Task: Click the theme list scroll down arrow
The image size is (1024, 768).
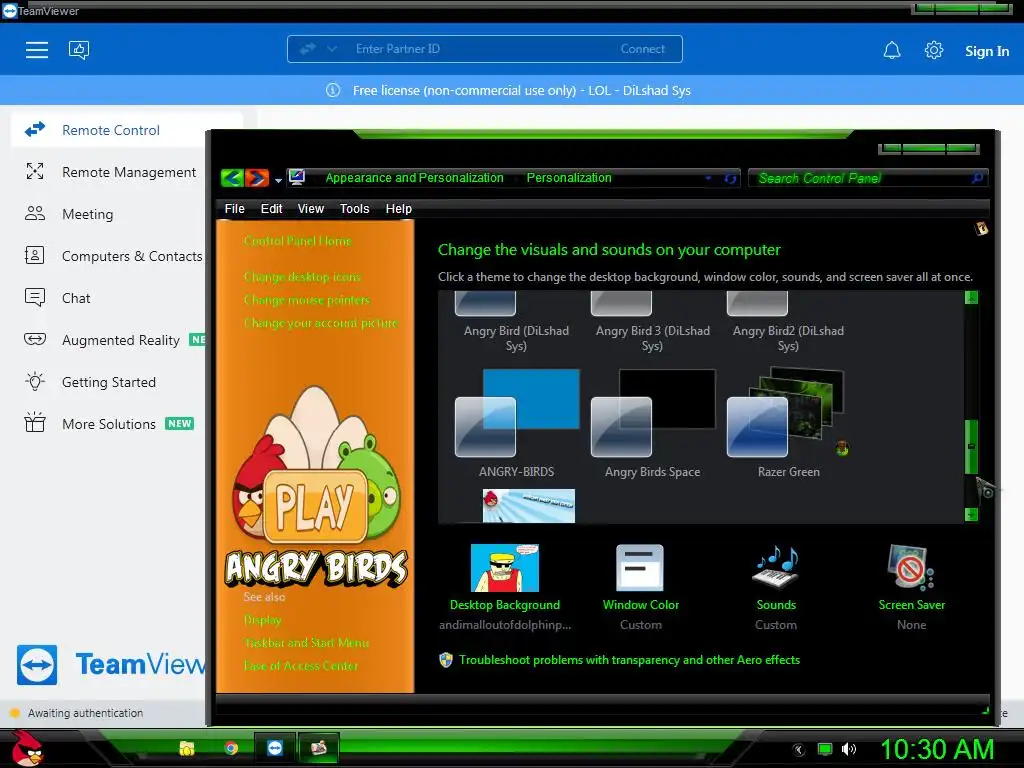Action: (x=971, y=515)
